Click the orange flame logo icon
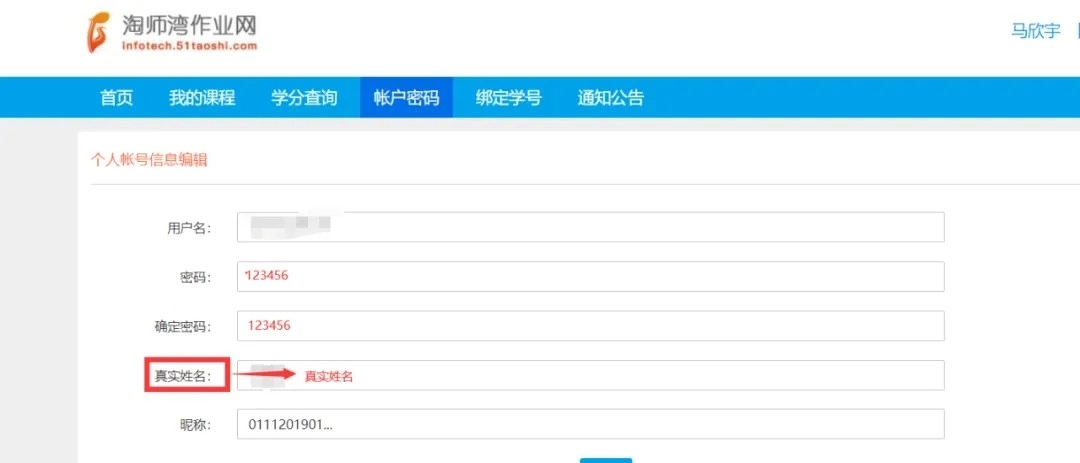The image size is (1080, 463). point(99,32)
